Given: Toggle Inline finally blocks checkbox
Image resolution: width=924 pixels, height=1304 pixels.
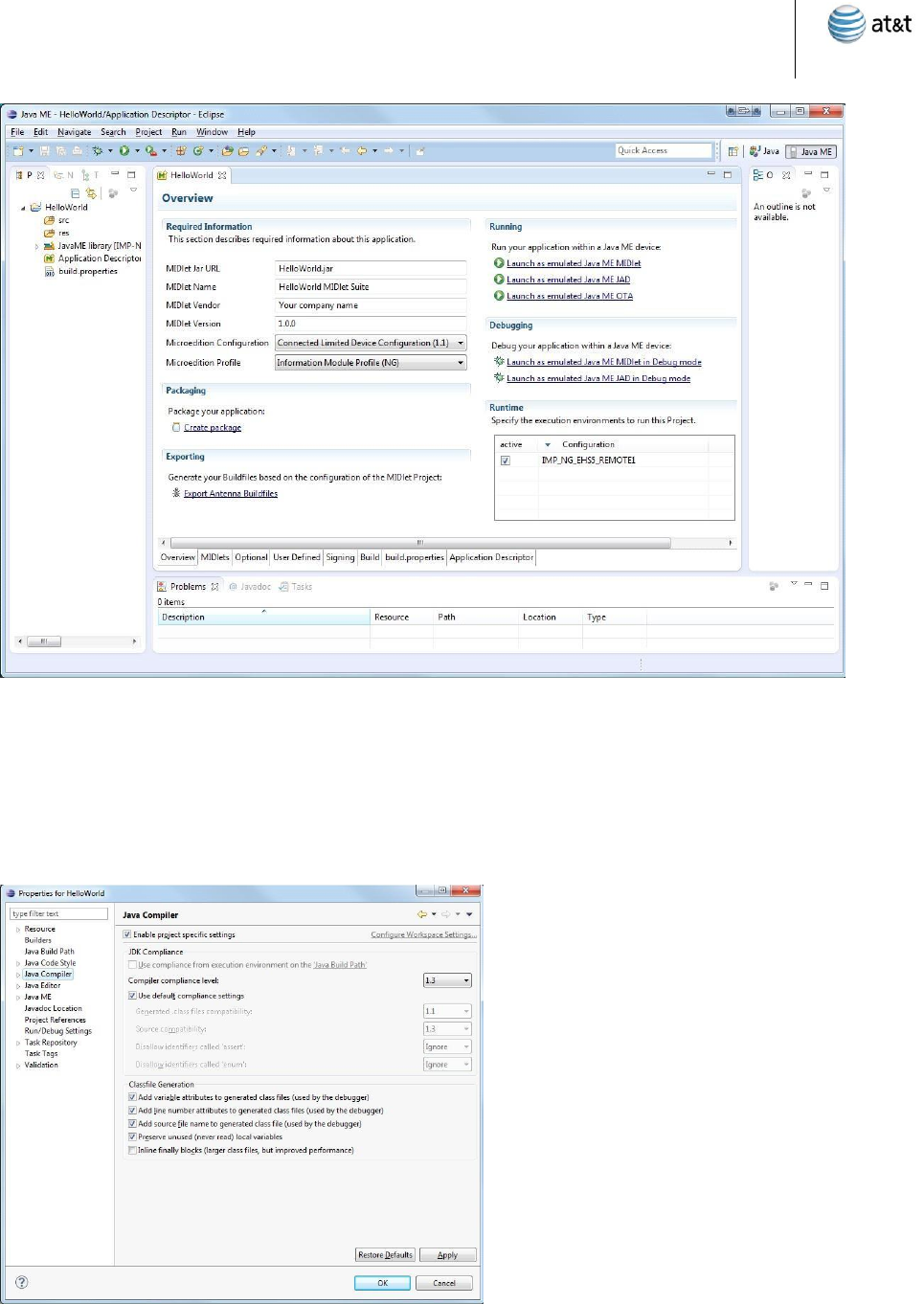Looking at the screenshot, I should tap(132, 1150).
